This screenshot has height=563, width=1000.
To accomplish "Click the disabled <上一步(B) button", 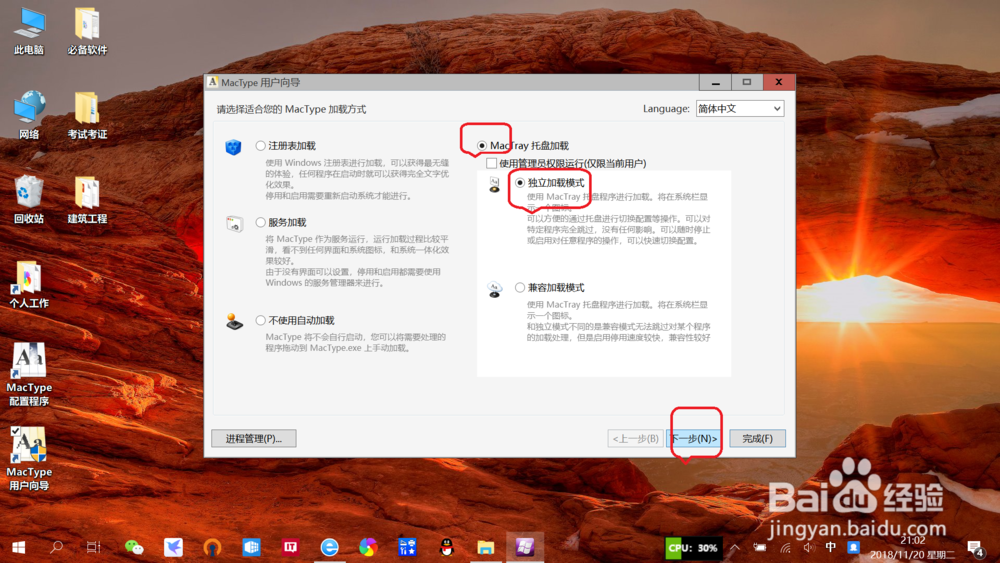I will (635, 438).
